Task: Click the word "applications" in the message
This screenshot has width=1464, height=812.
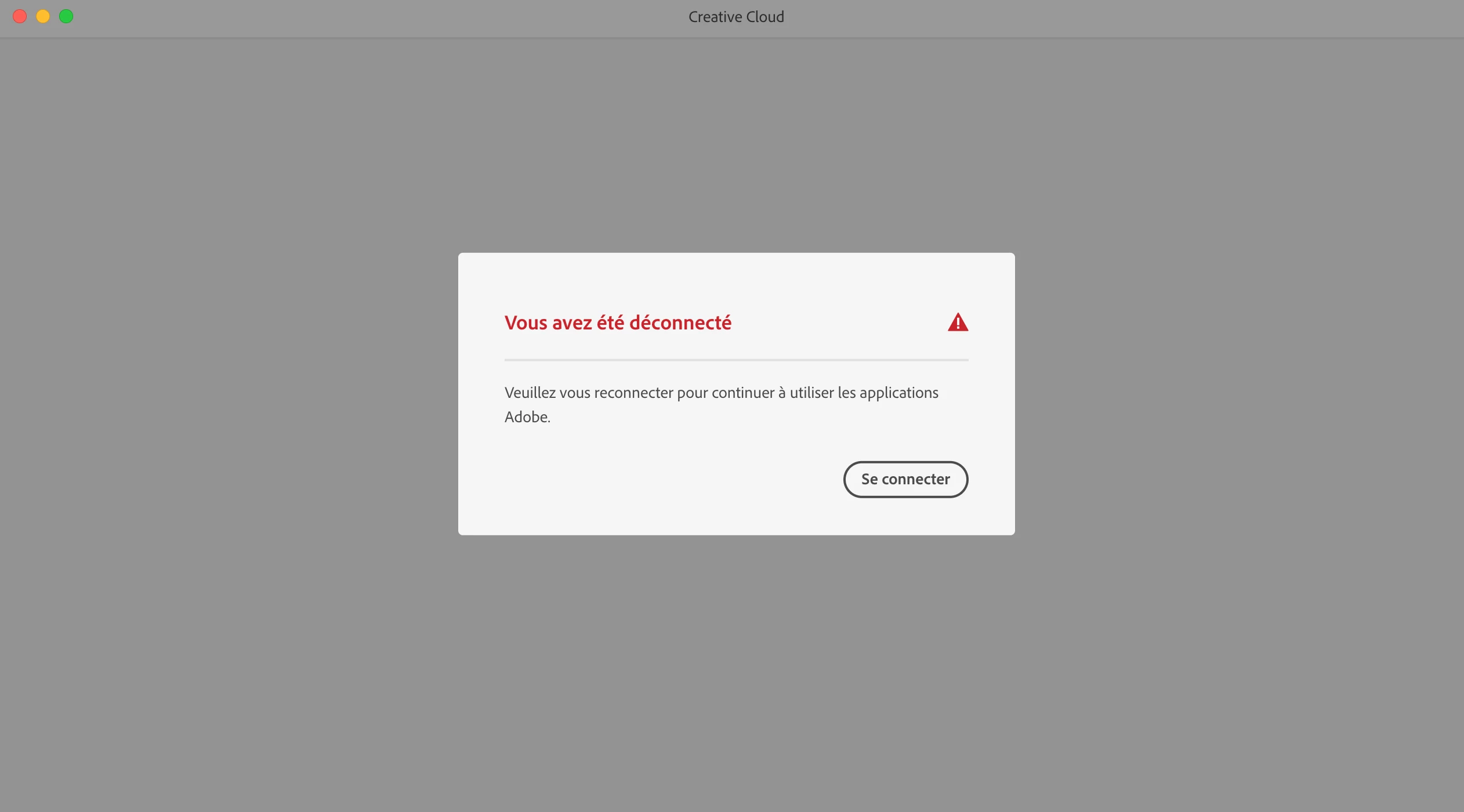Action: point(899,393)
